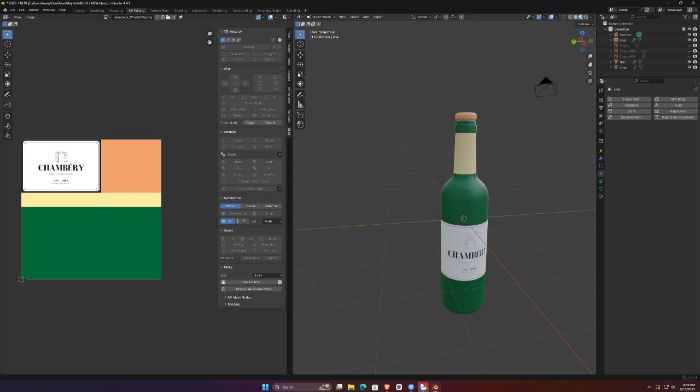Click the Cloth physics button
Image resolution: width=700 pixels, height=392 pixels.
[629, 111]
